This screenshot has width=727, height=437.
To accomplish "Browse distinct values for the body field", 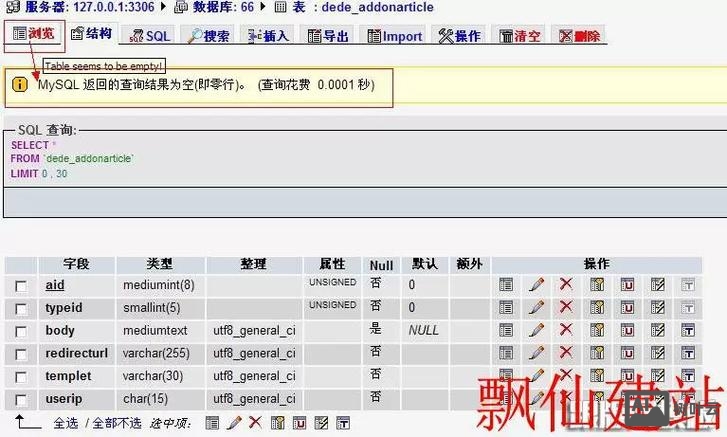I will pos(506,330).
